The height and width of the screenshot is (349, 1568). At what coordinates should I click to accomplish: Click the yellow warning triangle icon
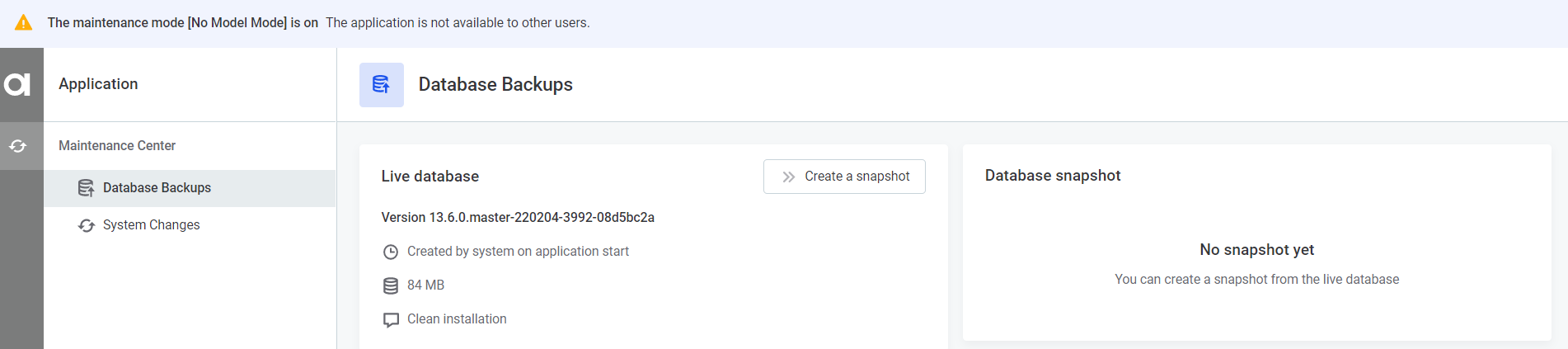coord(24,23)
